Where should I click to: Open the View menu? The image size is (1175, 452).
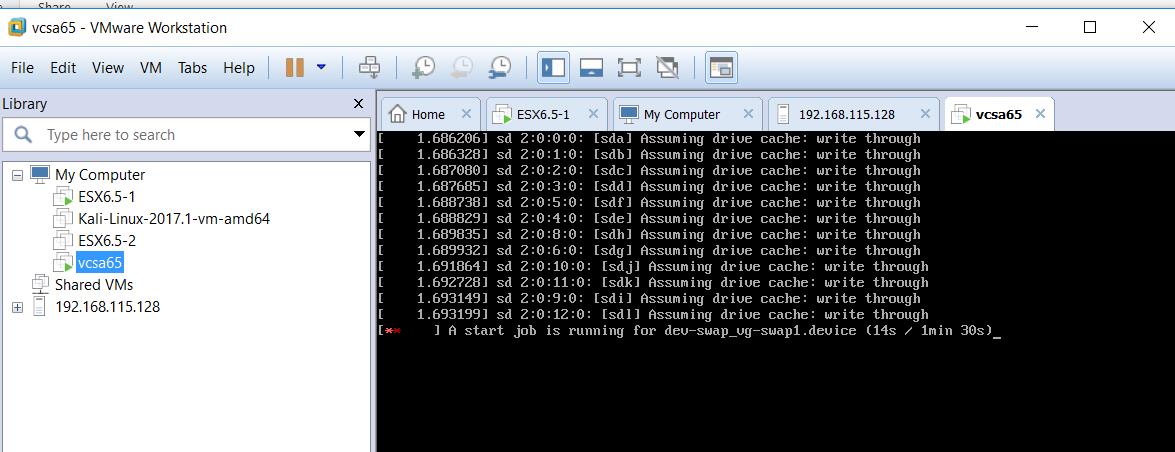(x=108, y=67)
